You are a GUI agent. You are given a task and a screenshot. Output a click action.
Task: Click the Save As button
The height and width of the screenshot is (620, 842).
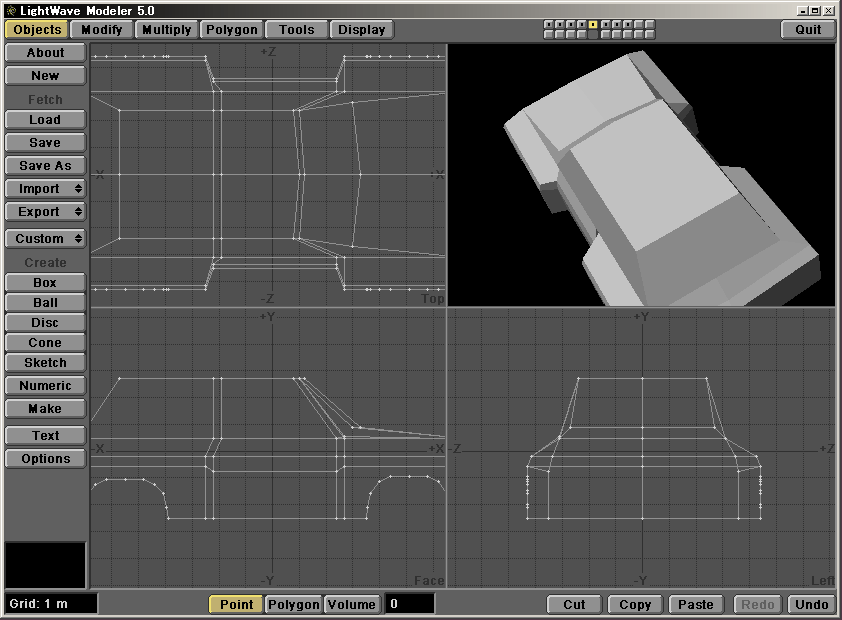pyautogui.click(x=45, y=166)
